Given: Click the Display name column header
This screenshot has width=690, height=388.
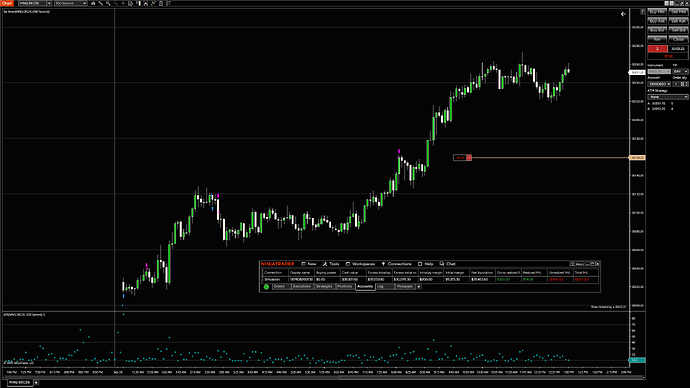Looking at the screenshot, I should (301, 273).
